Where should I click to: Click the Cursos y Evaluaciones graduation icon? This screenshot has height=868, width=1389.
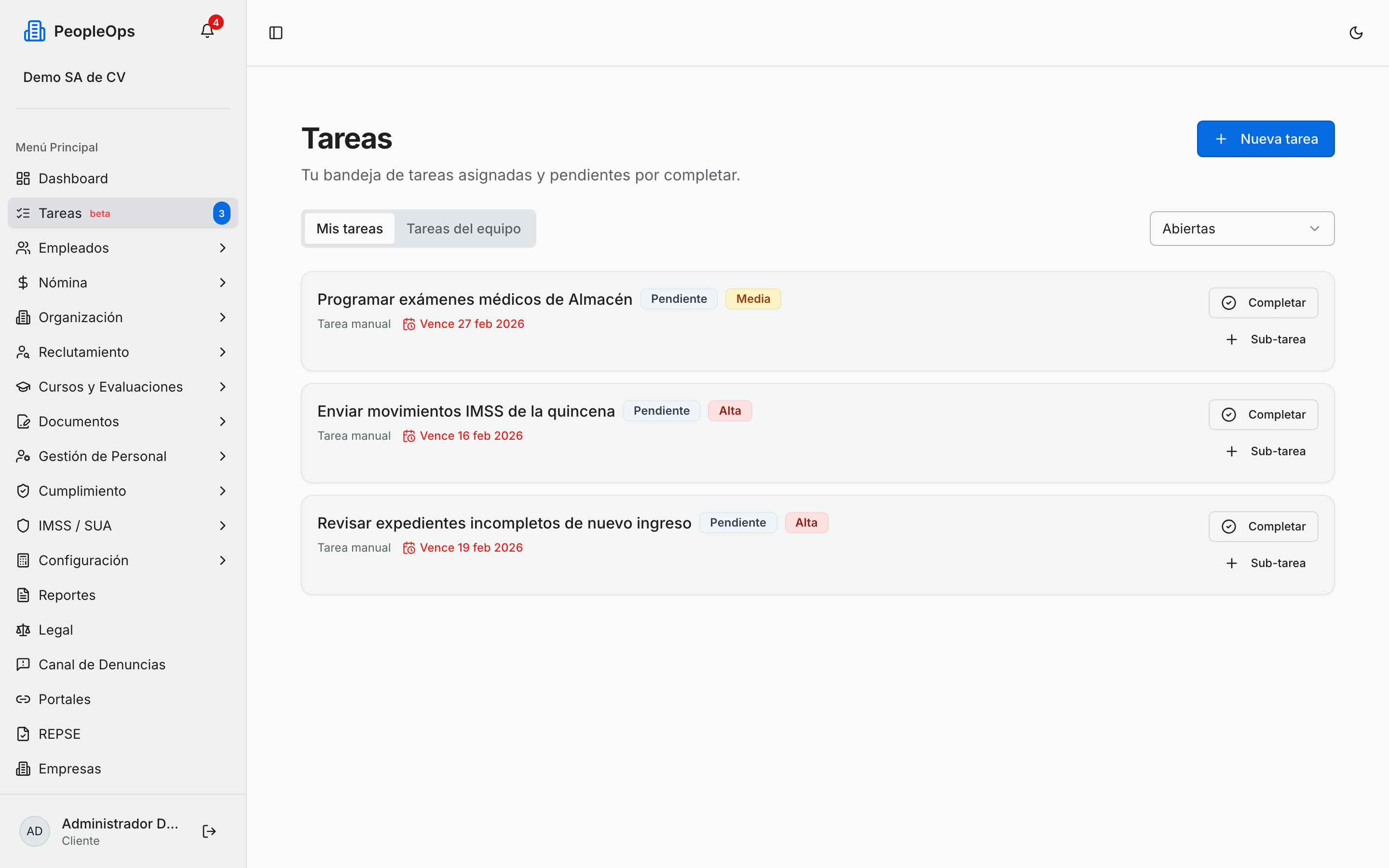tap(23, 387)
